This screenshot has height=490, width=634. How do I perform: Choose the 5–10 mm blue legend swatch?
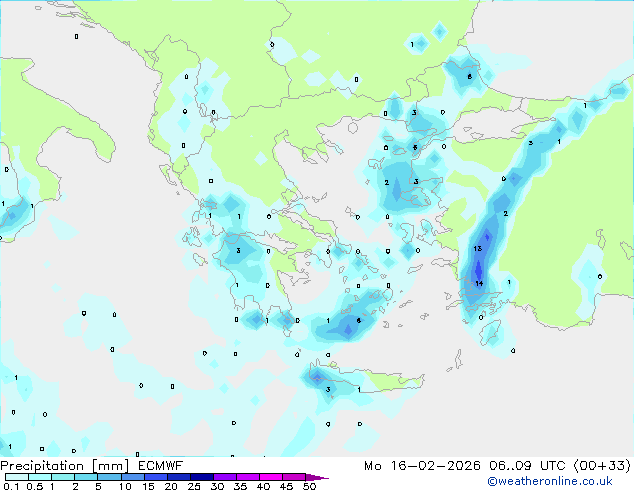(109, 477)
